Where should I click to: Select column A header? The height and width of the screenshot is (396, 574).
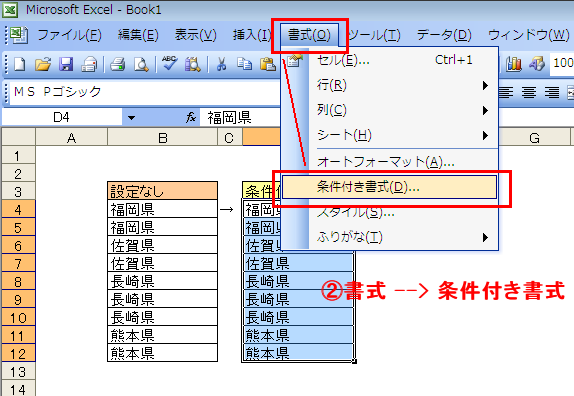coord(71,137)
